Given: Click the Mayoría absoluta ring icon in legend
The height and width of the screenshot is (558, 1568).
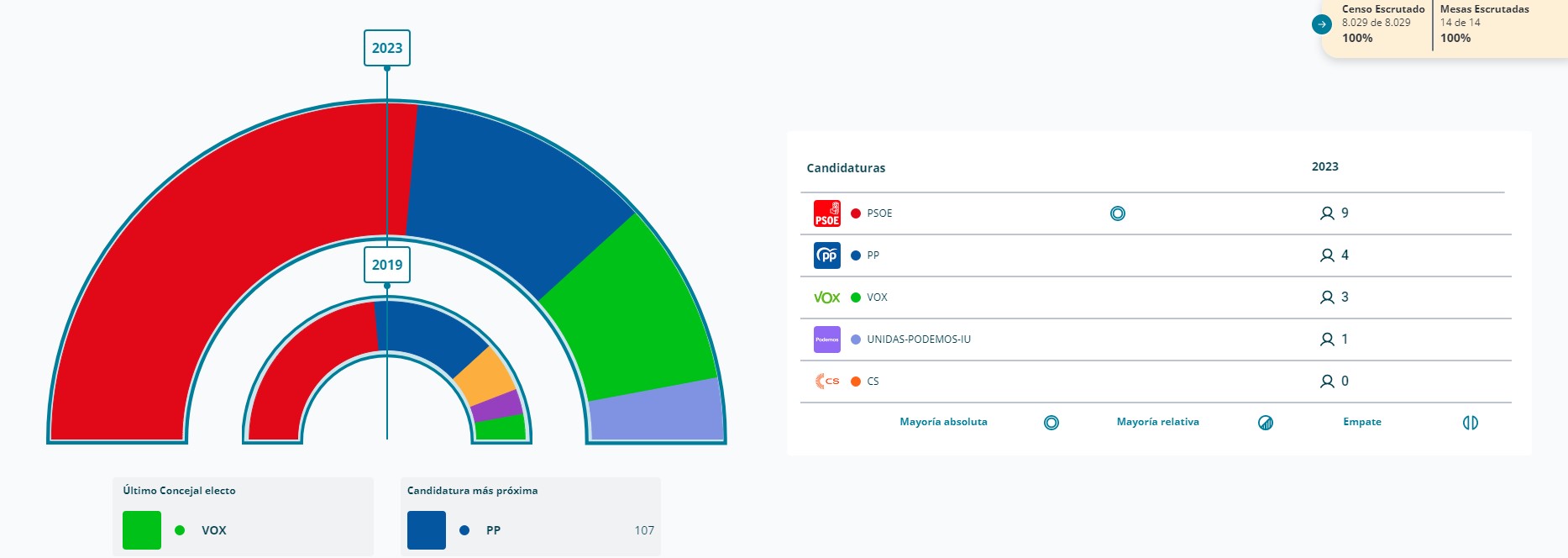Looking at the screenshot, I should coord(1051,423).
